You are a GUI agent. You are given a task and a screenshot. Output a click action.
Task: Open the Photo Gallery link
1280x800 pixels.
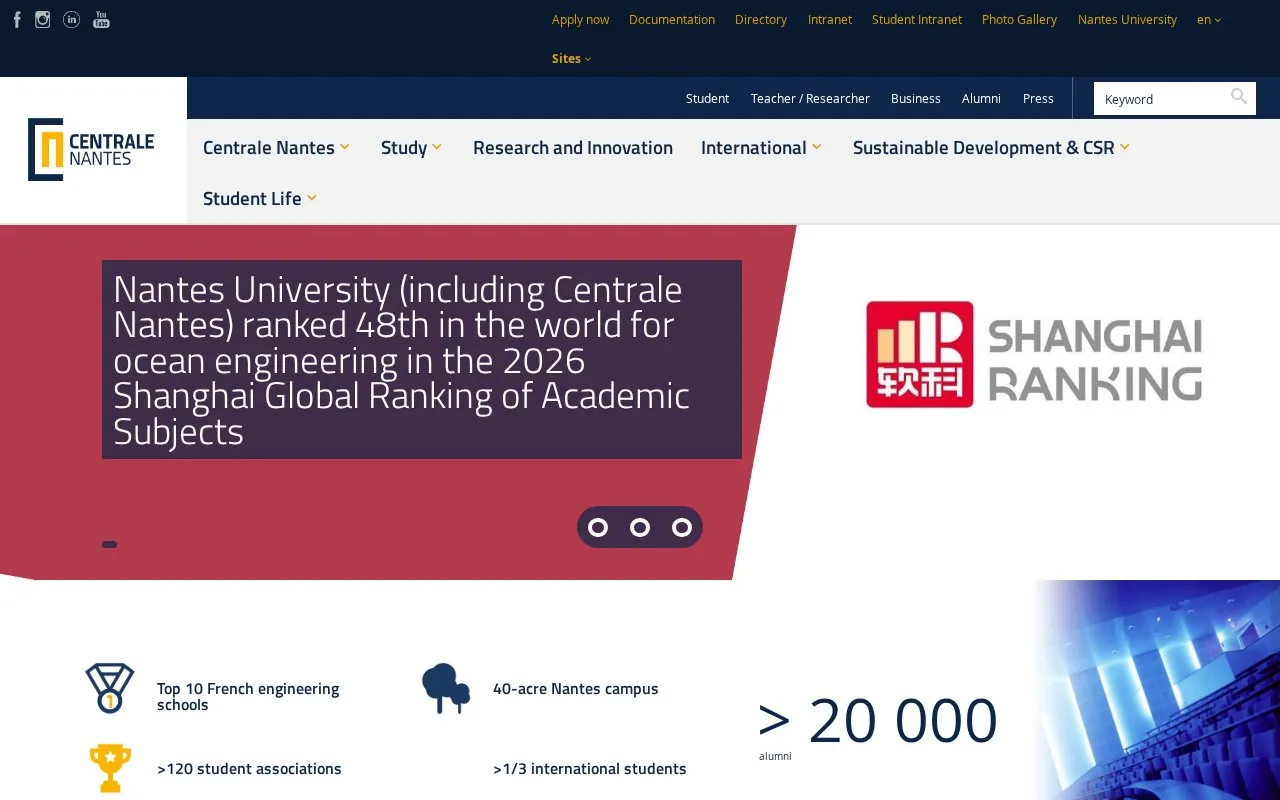pyautogui.click(x=1019, y=20)
